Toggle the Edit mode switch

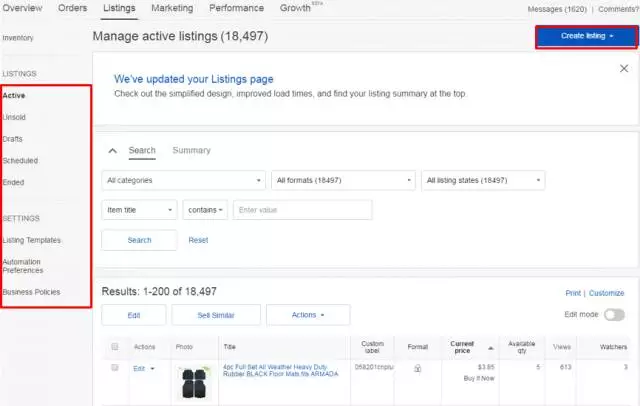coord(614,315)
